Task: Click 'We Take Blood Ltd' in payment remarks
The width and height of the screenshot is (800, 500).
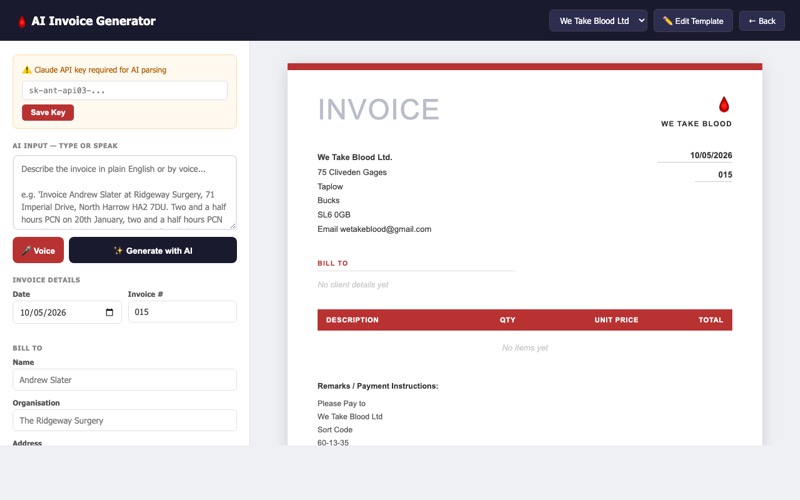Action: tap(349, 416)
